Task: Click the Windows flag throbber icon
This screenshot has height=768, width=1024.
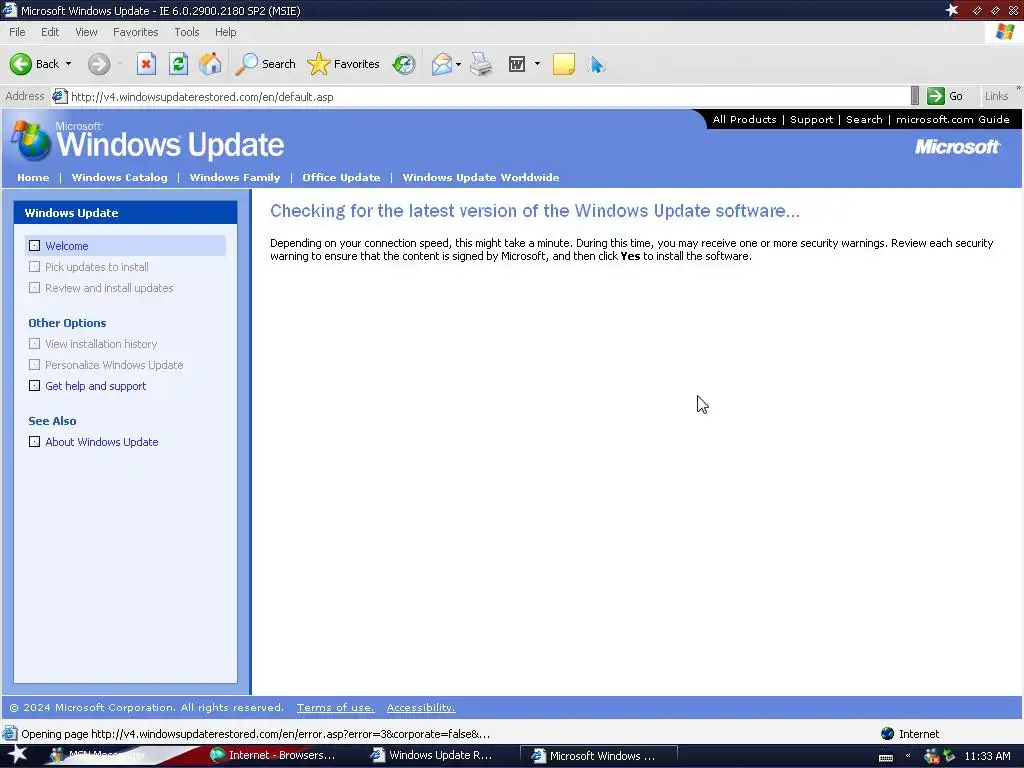Action: click(x=1004, y=32)
